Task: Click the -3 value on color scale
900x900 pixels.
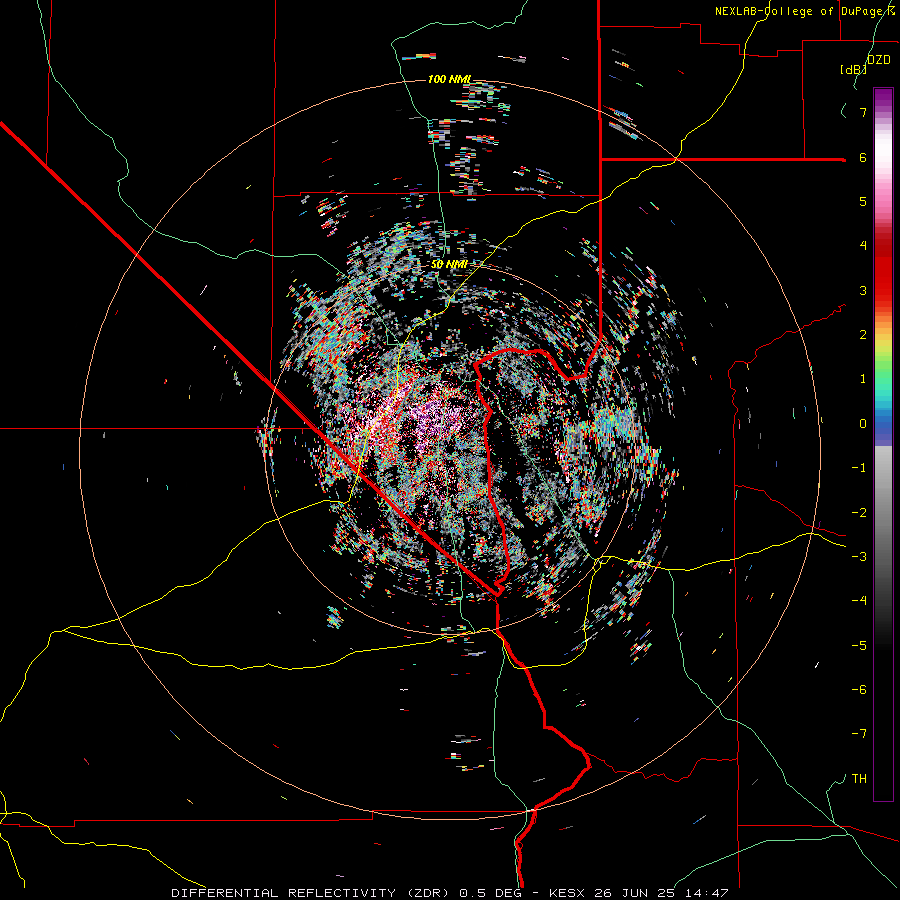Action: [859, 557]
